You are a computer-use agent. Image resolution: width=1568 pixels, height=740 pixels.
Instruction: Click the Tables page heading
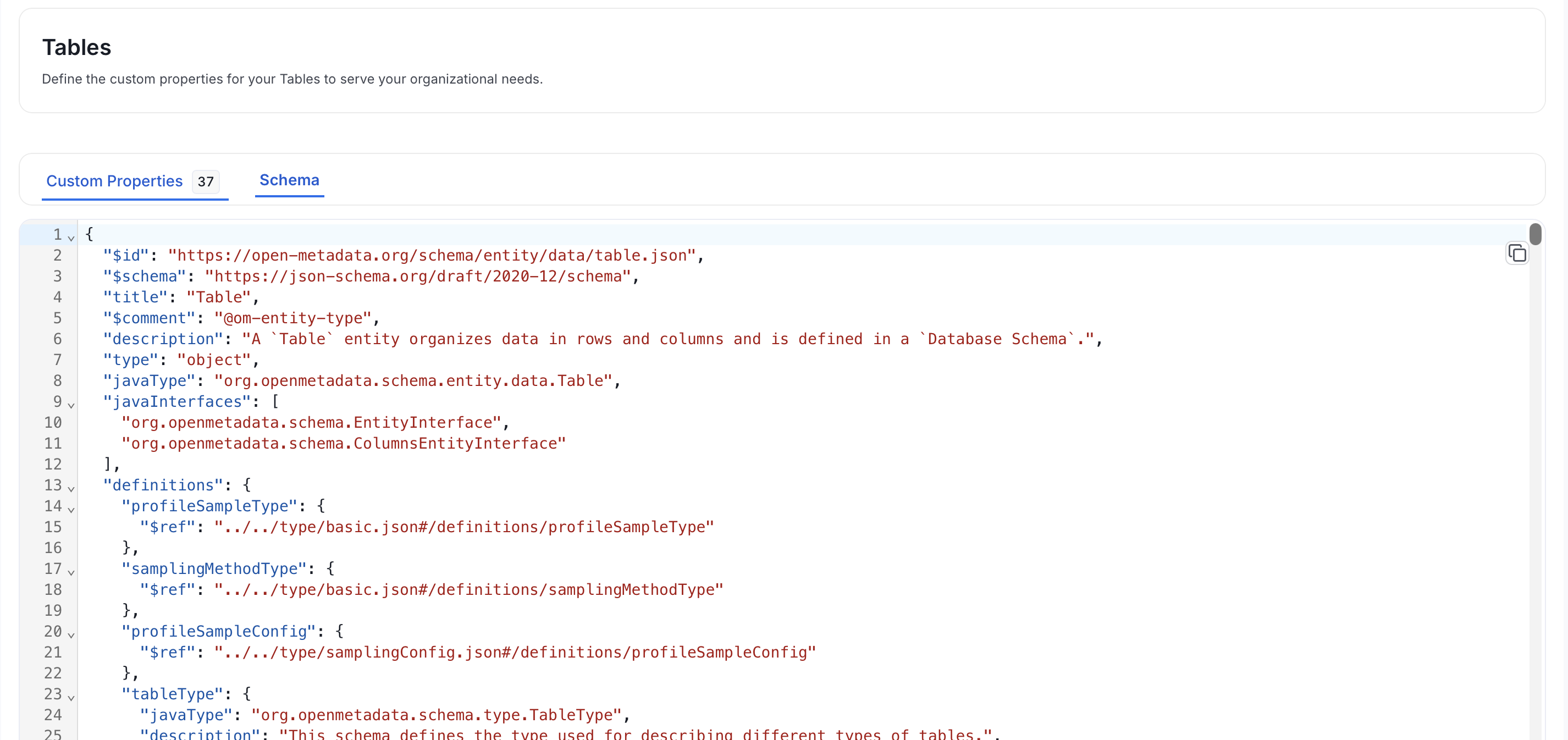[77, 47]
